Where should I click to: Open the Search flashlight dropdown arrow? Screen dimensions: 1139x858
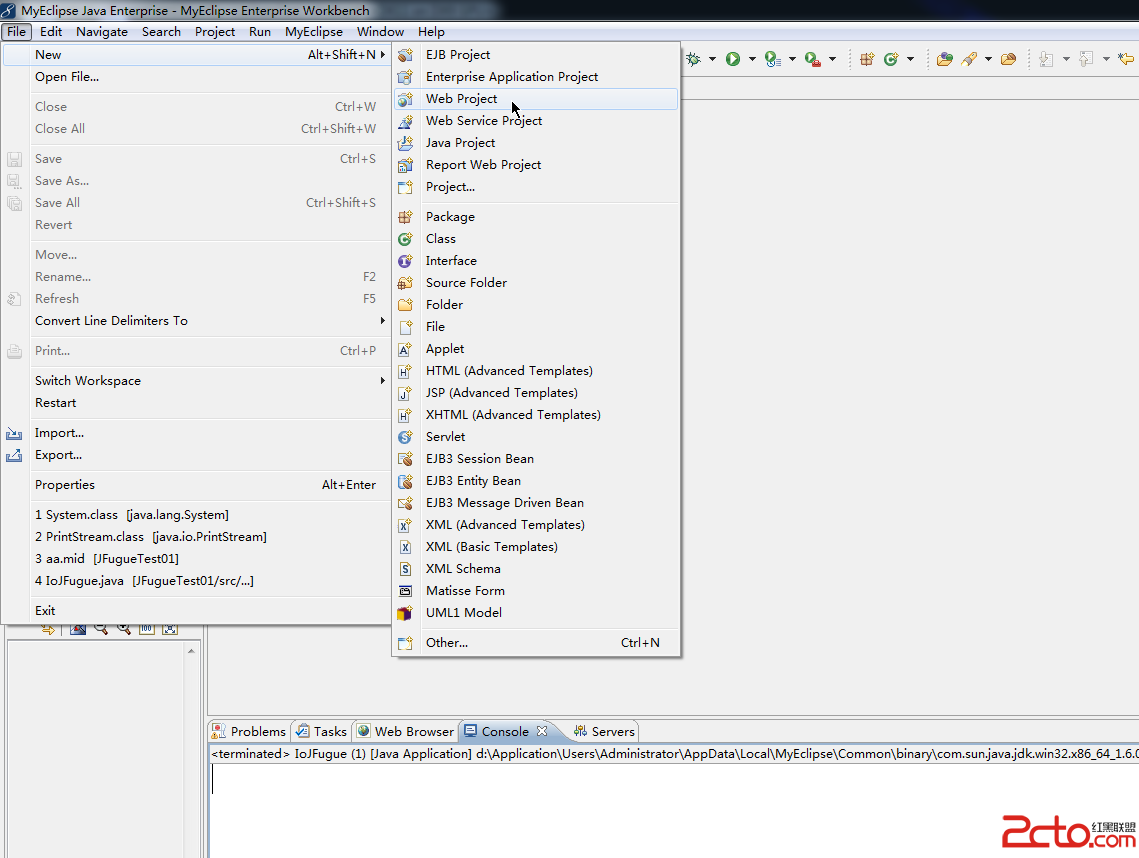(x=988, y=59)
